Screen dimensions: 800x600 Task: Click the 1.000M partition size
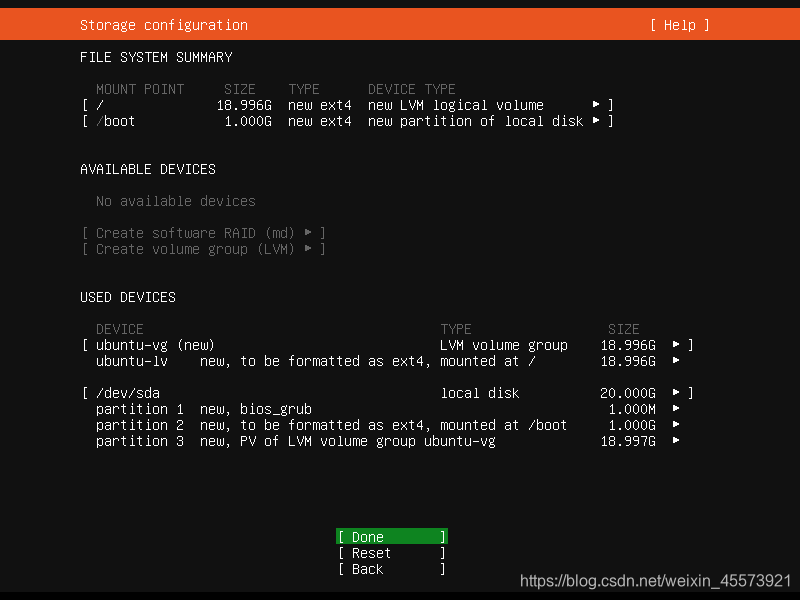coord(632,409)
